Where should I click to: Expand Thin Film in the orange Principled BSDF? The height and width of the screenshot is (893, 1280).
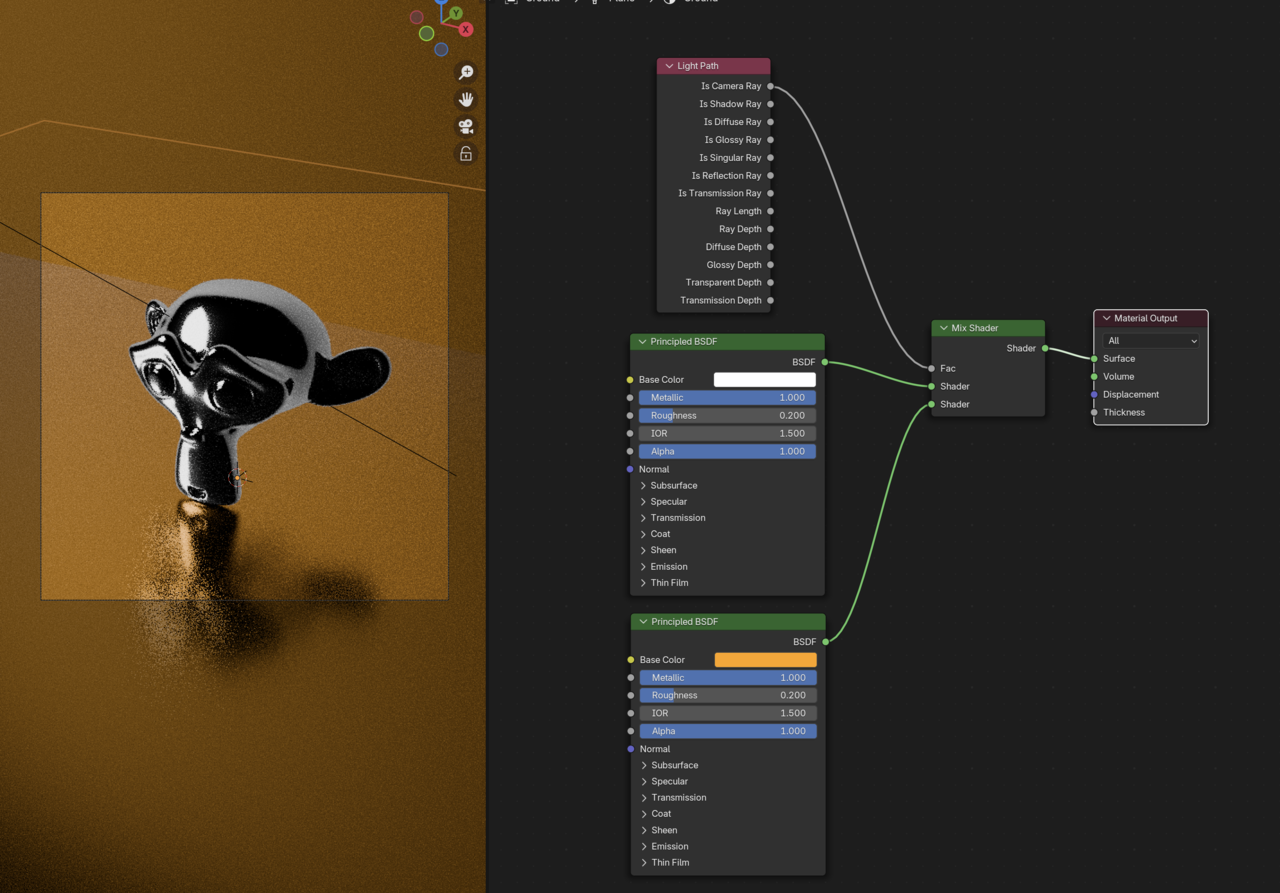click(644, 862)
